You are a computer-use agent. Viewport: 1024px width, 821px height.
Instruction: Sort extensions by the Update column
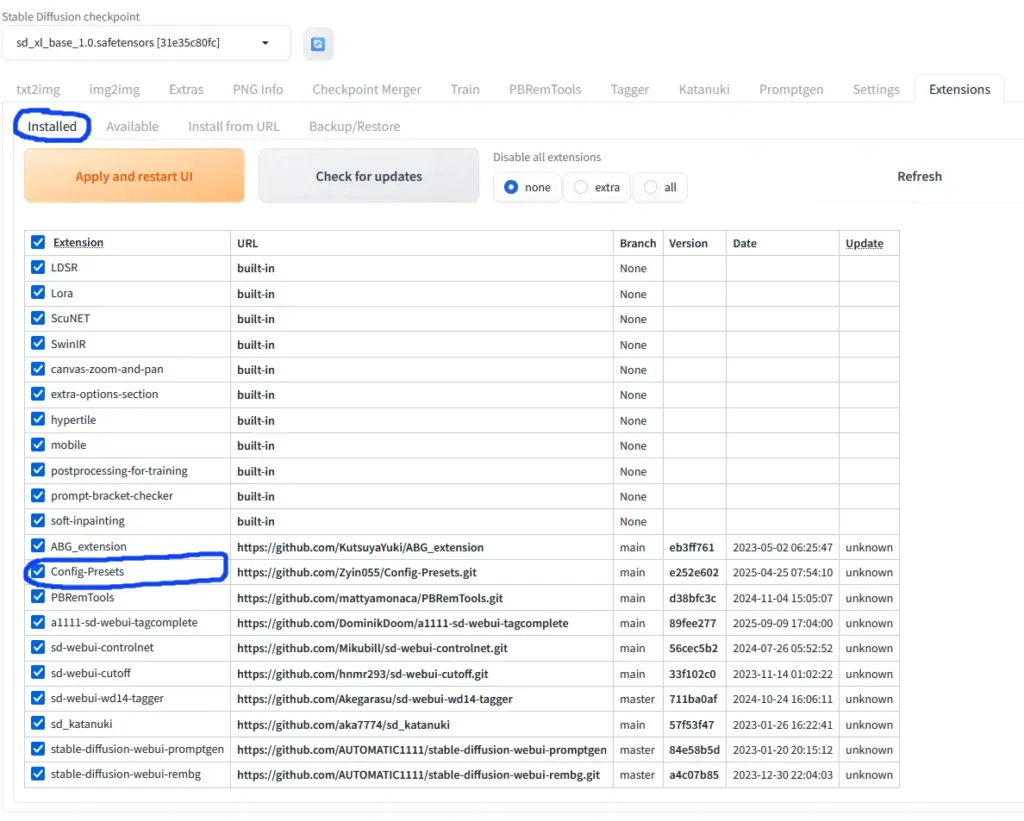[864, 243]
